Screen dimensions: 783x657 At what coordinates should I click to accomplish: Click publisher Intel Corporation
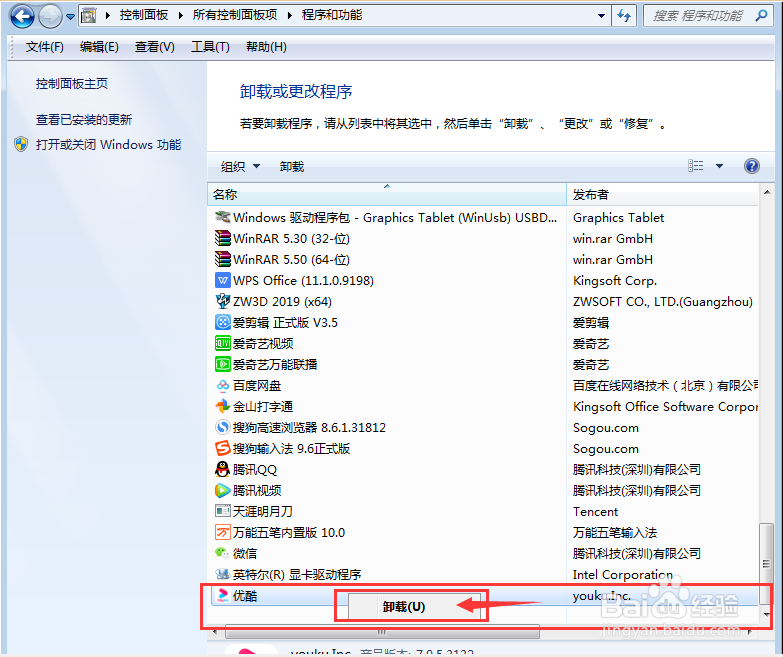[x=623, y=575]
